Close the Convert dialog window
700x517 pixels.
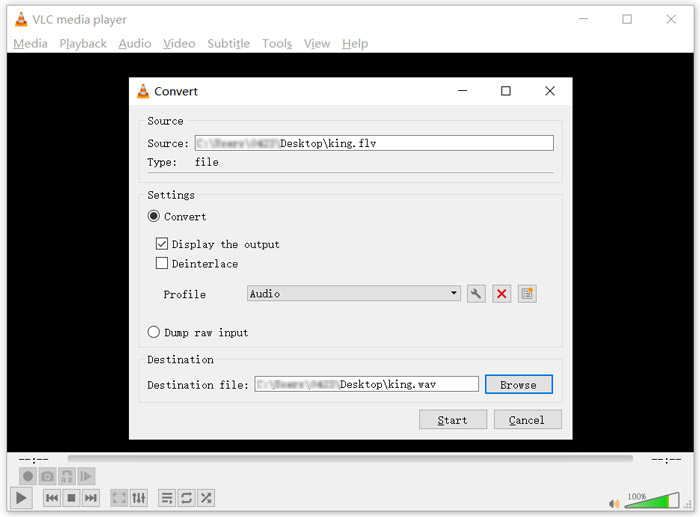(x=550, y=91)
